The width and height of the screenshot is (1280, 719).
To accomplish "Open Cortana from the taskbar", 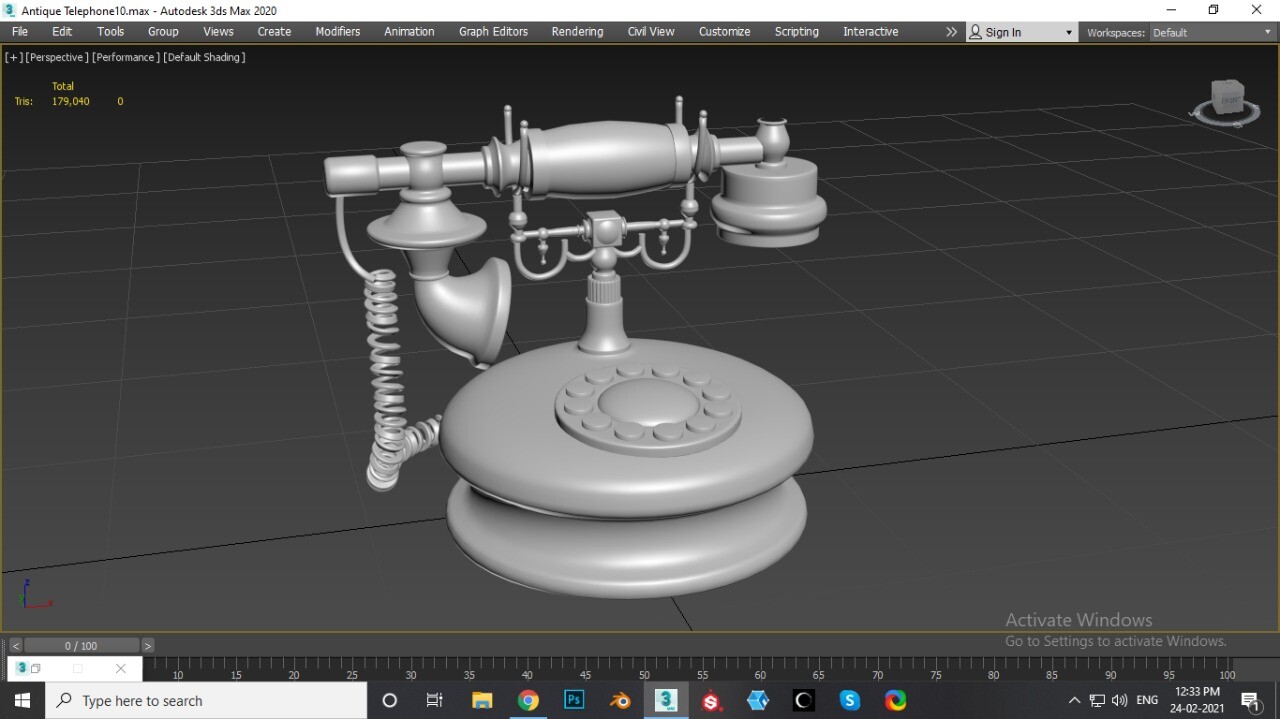I will tap(390, 701).
